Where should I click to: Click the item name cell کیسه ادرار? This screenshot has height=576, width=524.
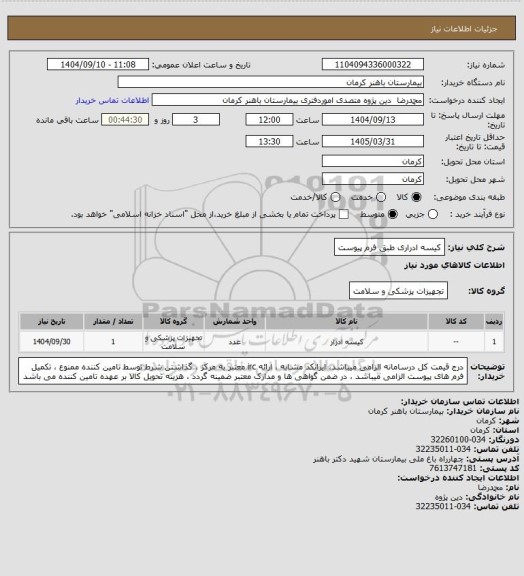(x=347, y=342)
